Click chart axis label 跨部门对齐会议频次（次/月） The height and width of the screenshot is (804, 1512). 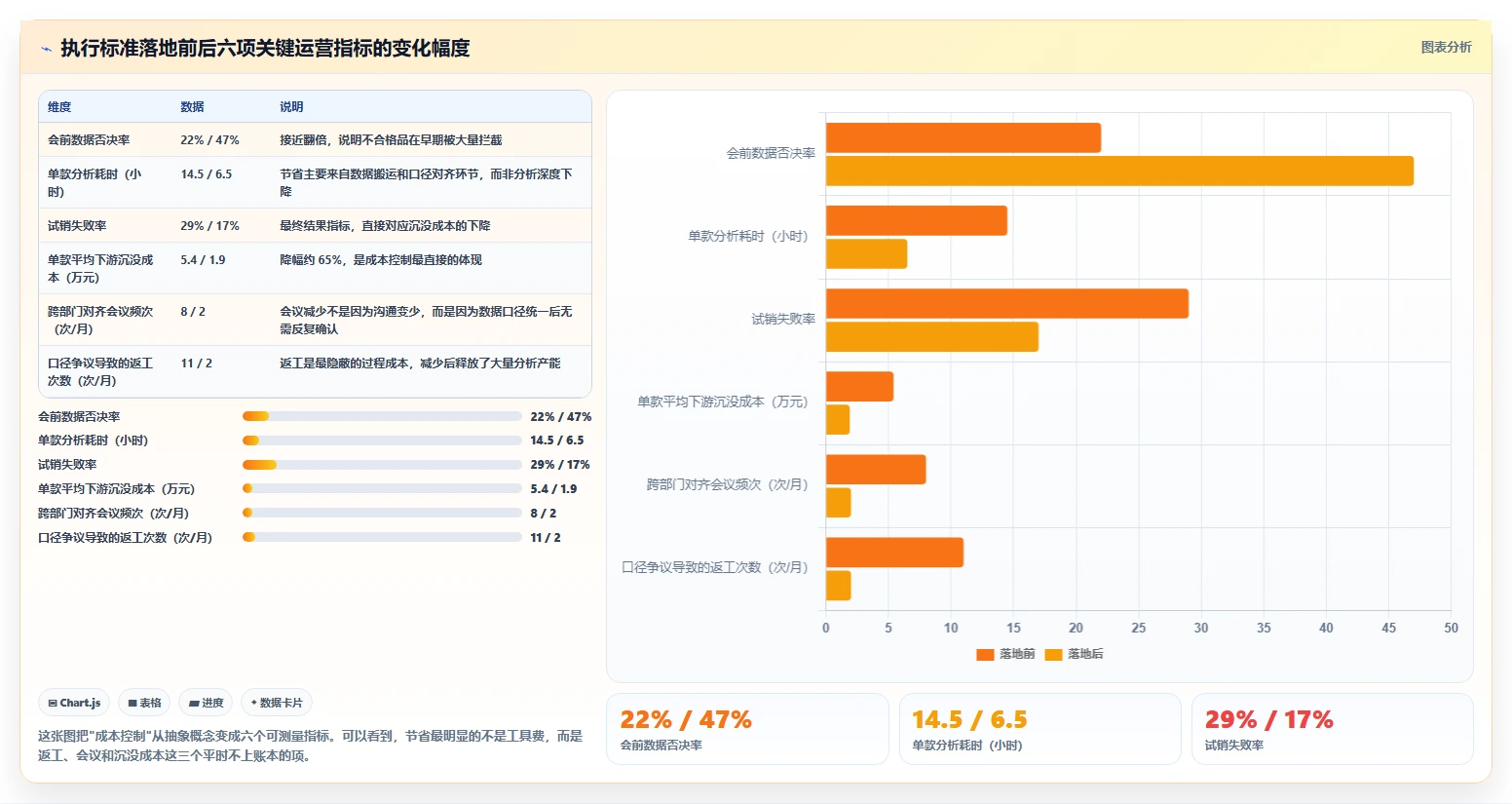coord(727,484)
